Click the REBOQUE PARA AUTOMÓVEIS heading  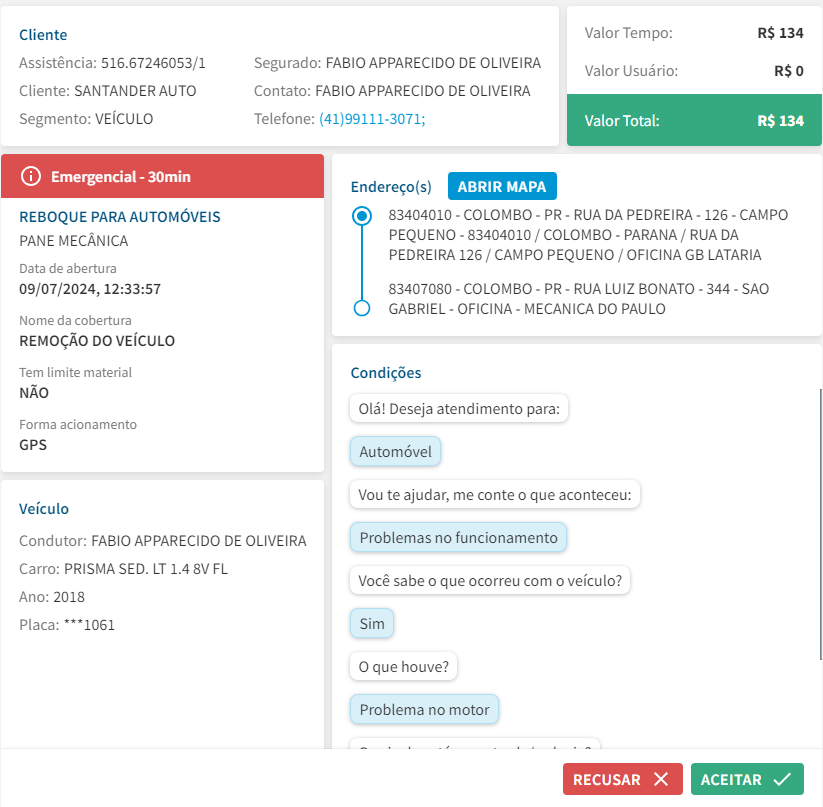click(120, 217)
